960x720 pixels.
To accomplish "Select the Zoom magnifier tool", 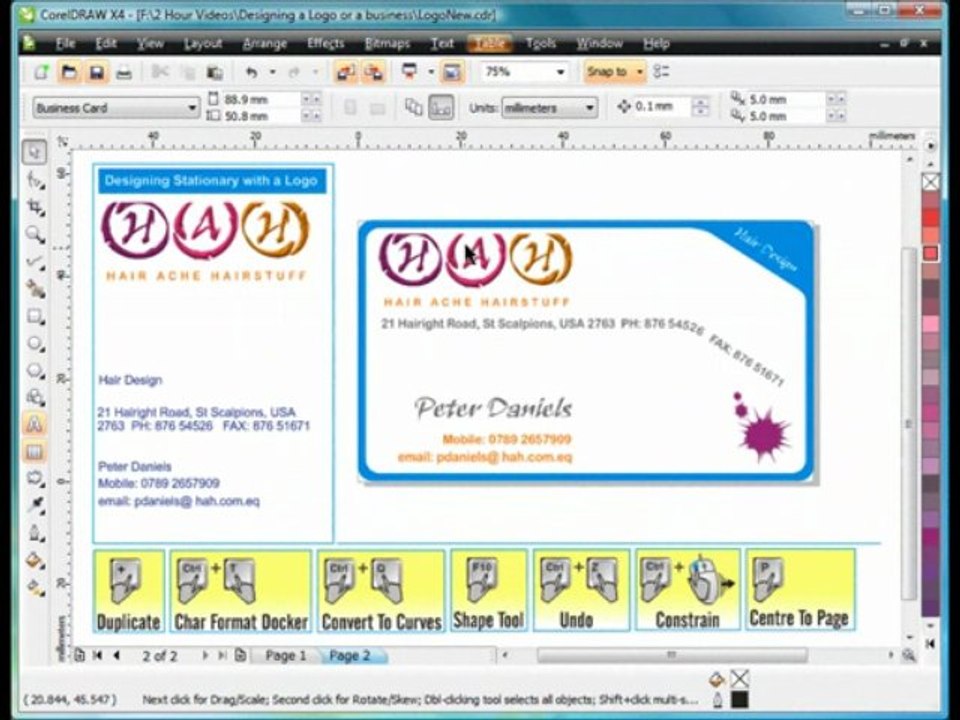I will (35, 234).
